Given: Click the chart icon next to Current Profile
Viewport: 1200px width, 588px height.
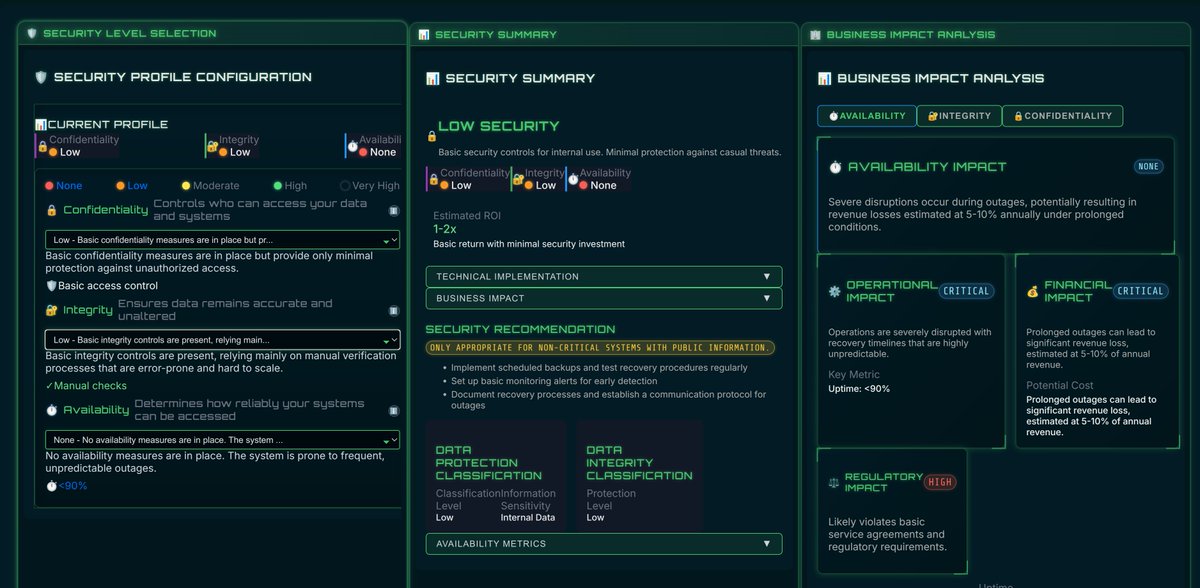Looking at the screenshot, I should coord(40,125).
